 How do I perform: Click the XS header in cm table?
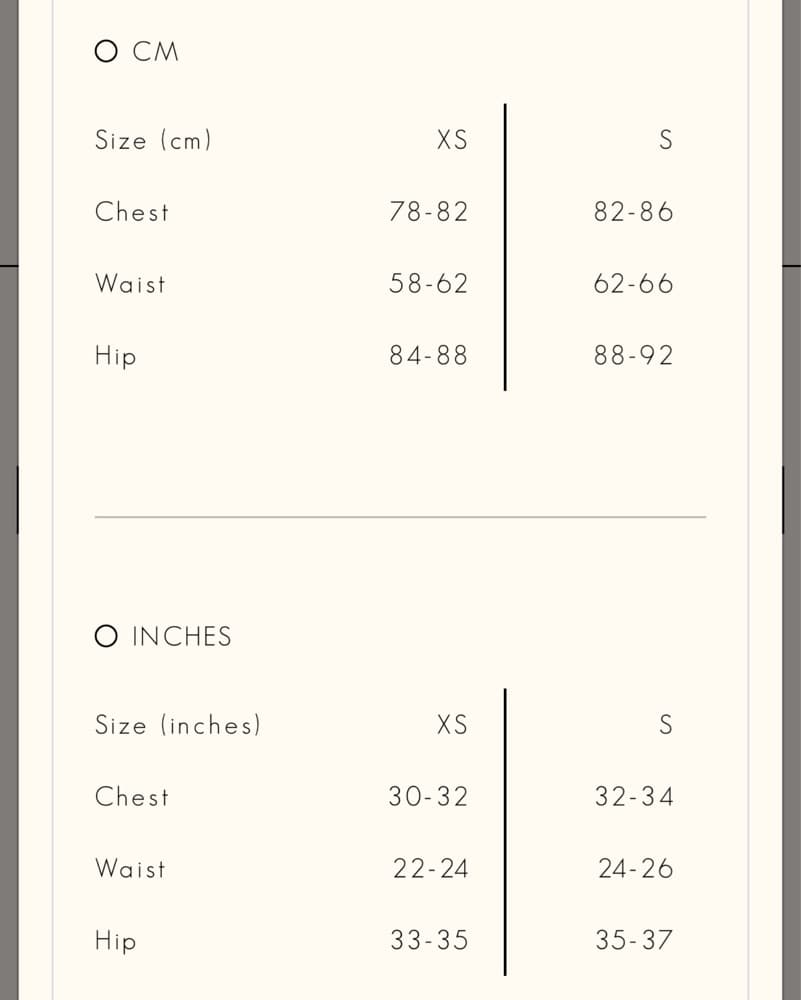point(452,140)
